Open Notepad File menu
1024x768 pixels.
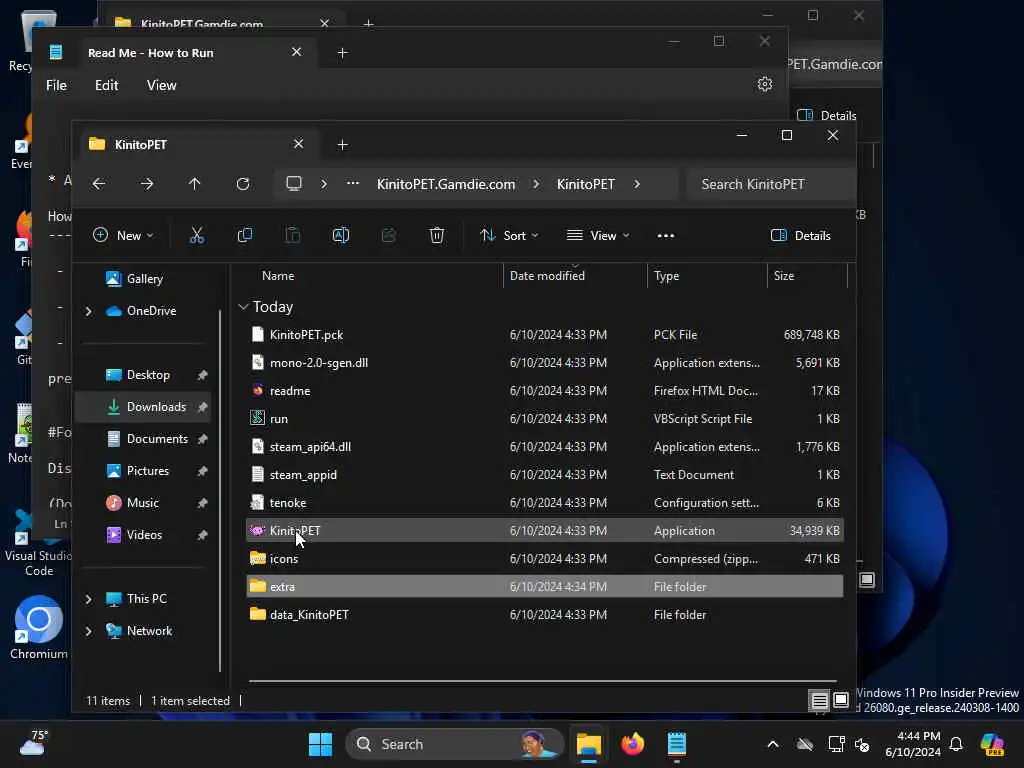coord(56,86)
